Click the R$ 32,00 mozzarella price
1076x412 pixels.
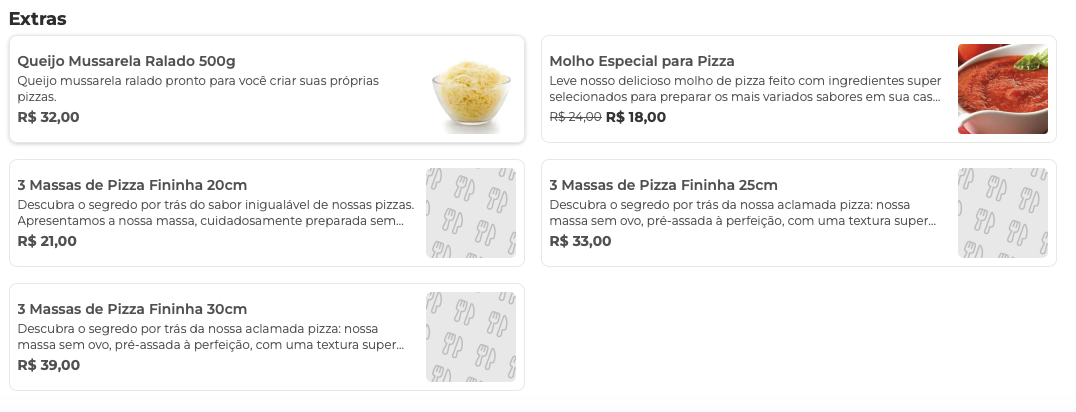click(x=48, y=117)
